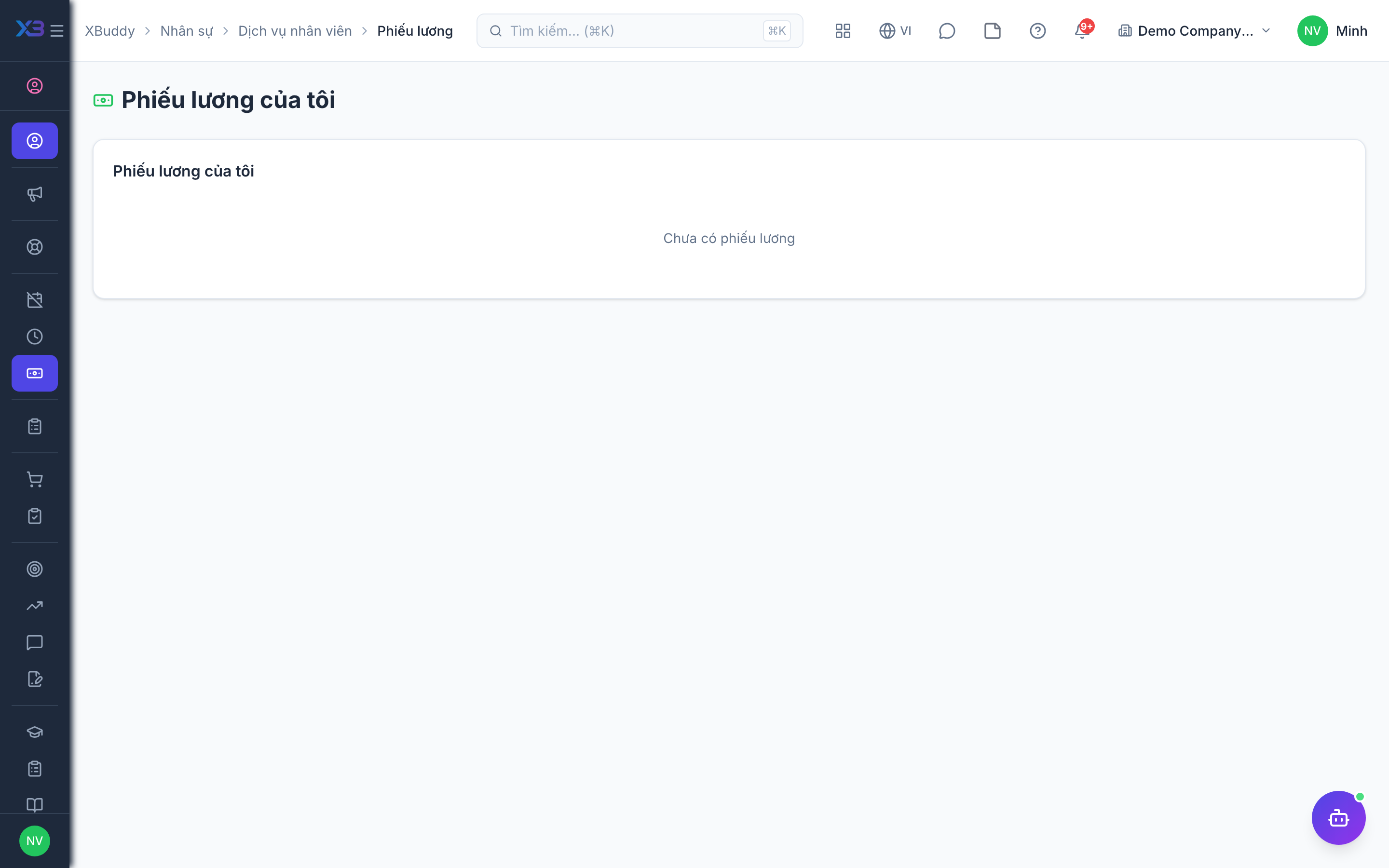Open the target goals sidebar icon
Viewport: 1389px width, 868px height.
(x=34, y=569)
